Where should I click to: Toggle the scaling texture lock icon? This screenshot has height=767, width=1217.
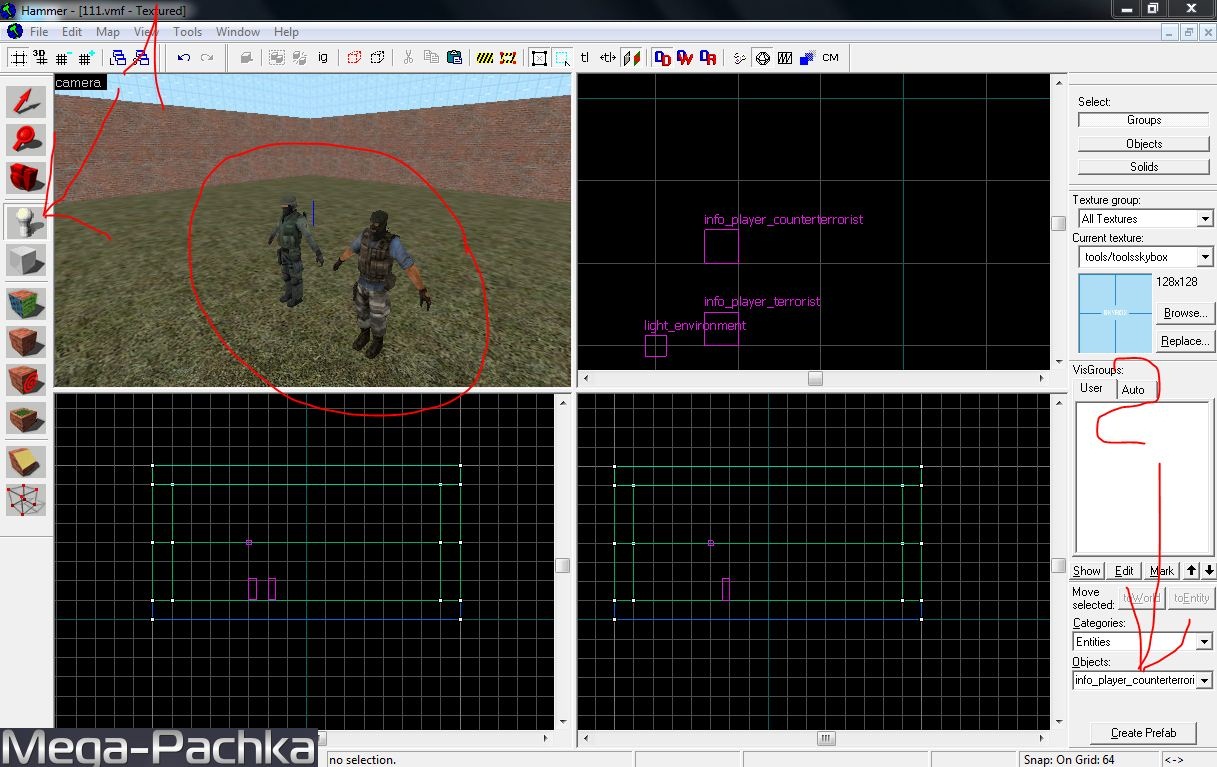[608, 58]
